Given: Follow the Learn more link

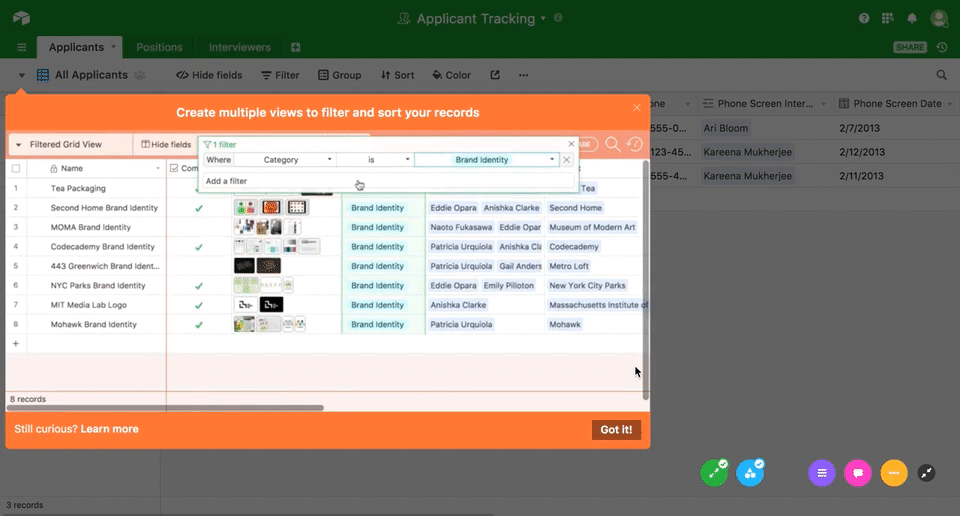Looking at the screenshot, I should (x=110, y=429).
